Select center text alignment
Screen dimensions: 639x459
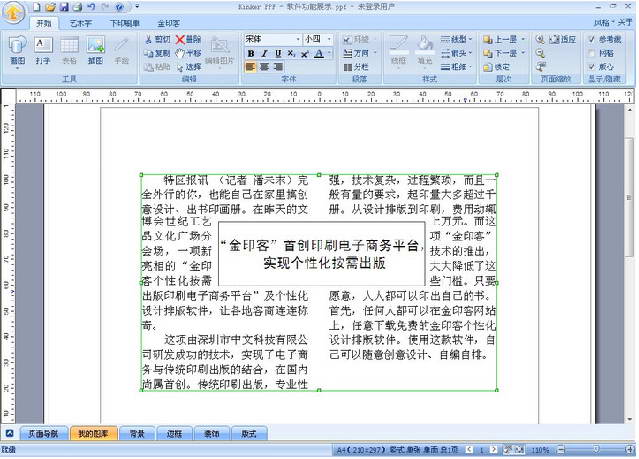pos(264,66)
